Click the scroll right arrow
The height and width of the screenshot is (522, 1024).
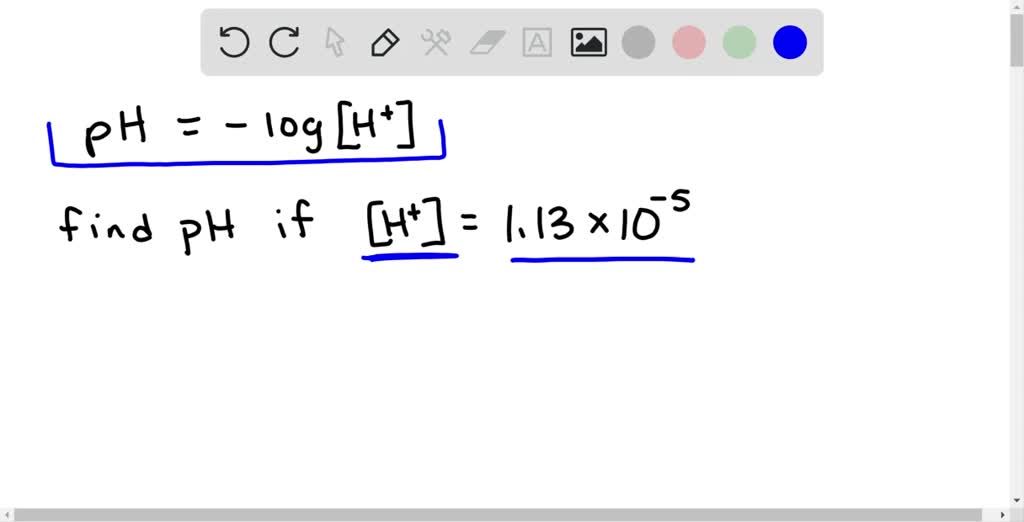pyautogui.click(x=1004, y=515)
